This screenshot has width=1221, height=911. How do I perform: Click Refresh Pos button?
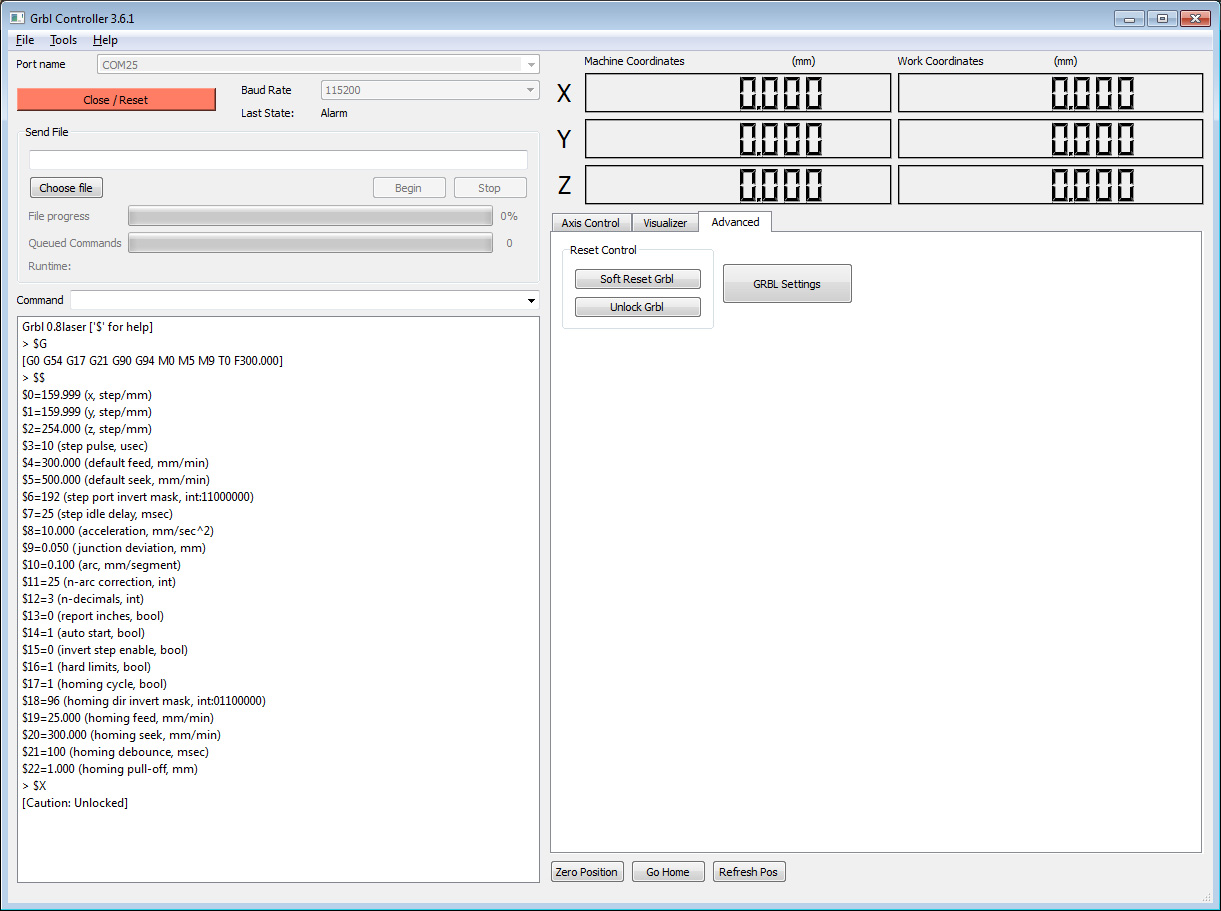pyautogui.click(x=748, y=872)
